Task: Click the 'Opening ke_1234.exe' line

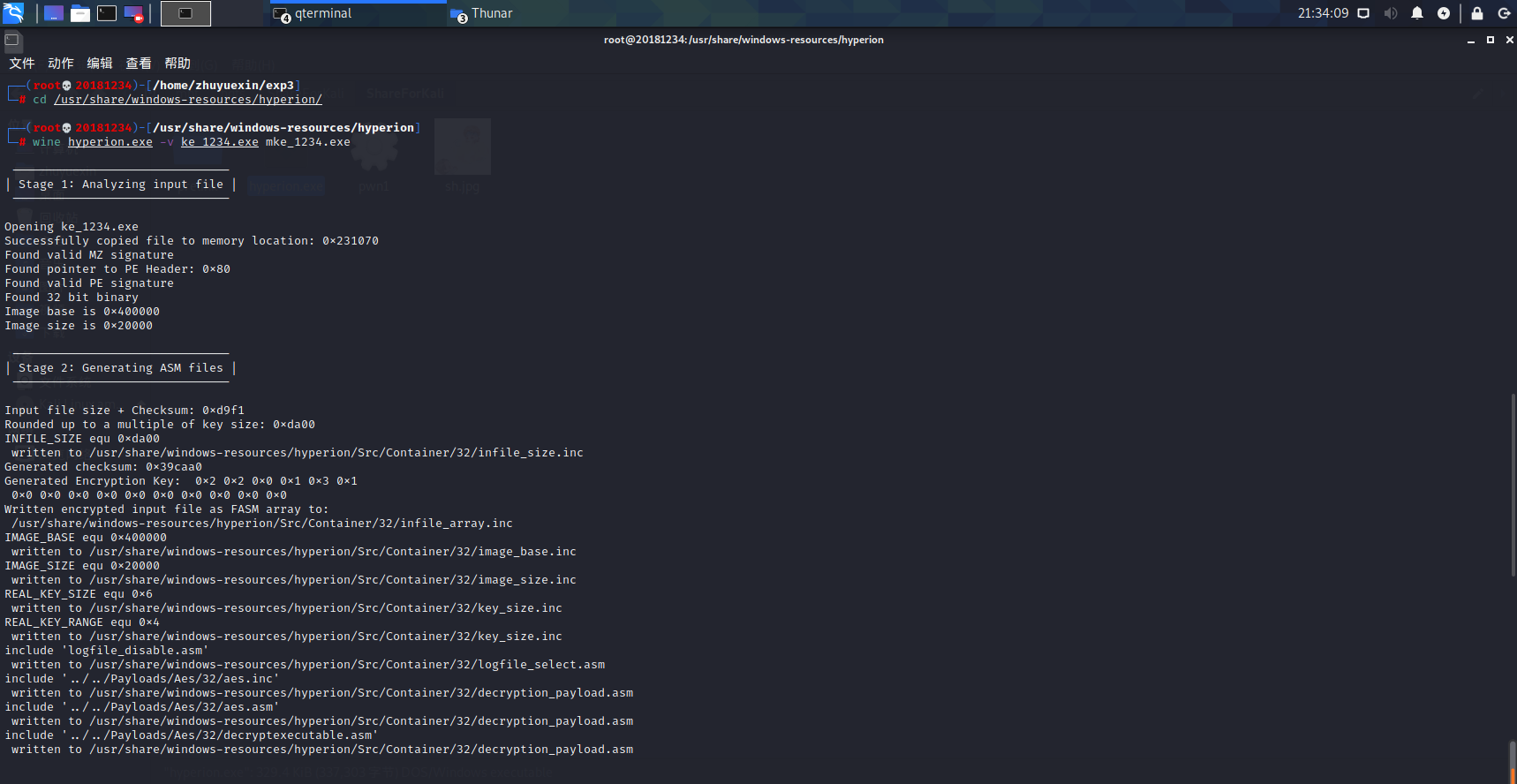Action: (72, 227)
